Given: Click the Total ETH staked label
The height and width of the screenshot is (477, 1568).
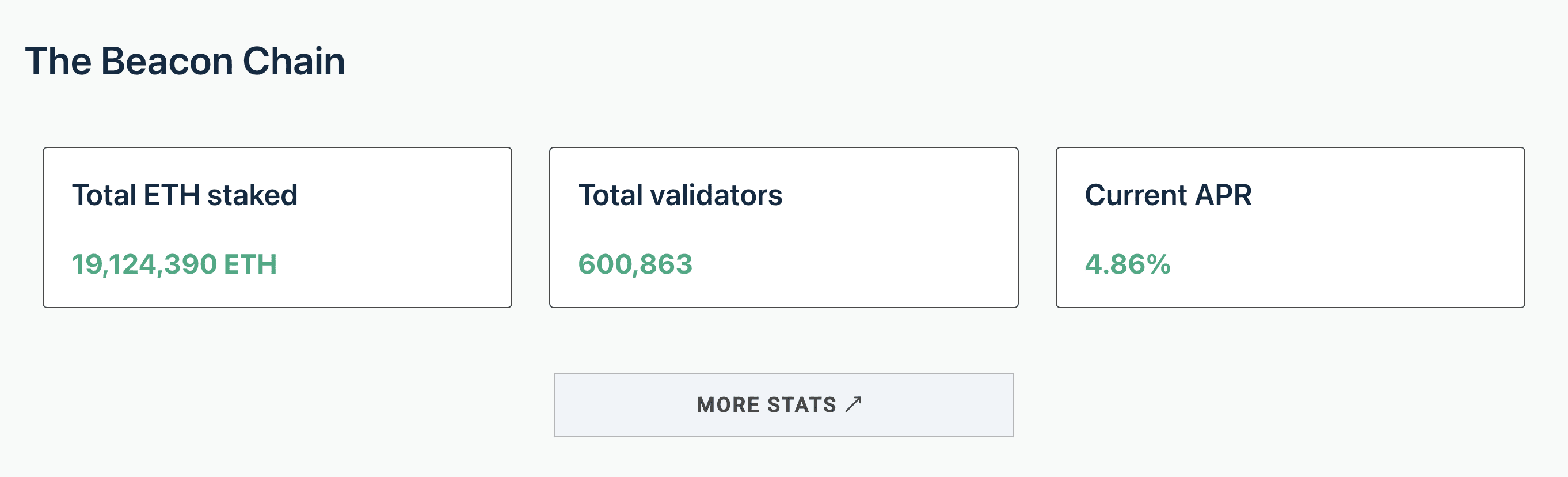Looking at the screenshot, I should (185, 195).
